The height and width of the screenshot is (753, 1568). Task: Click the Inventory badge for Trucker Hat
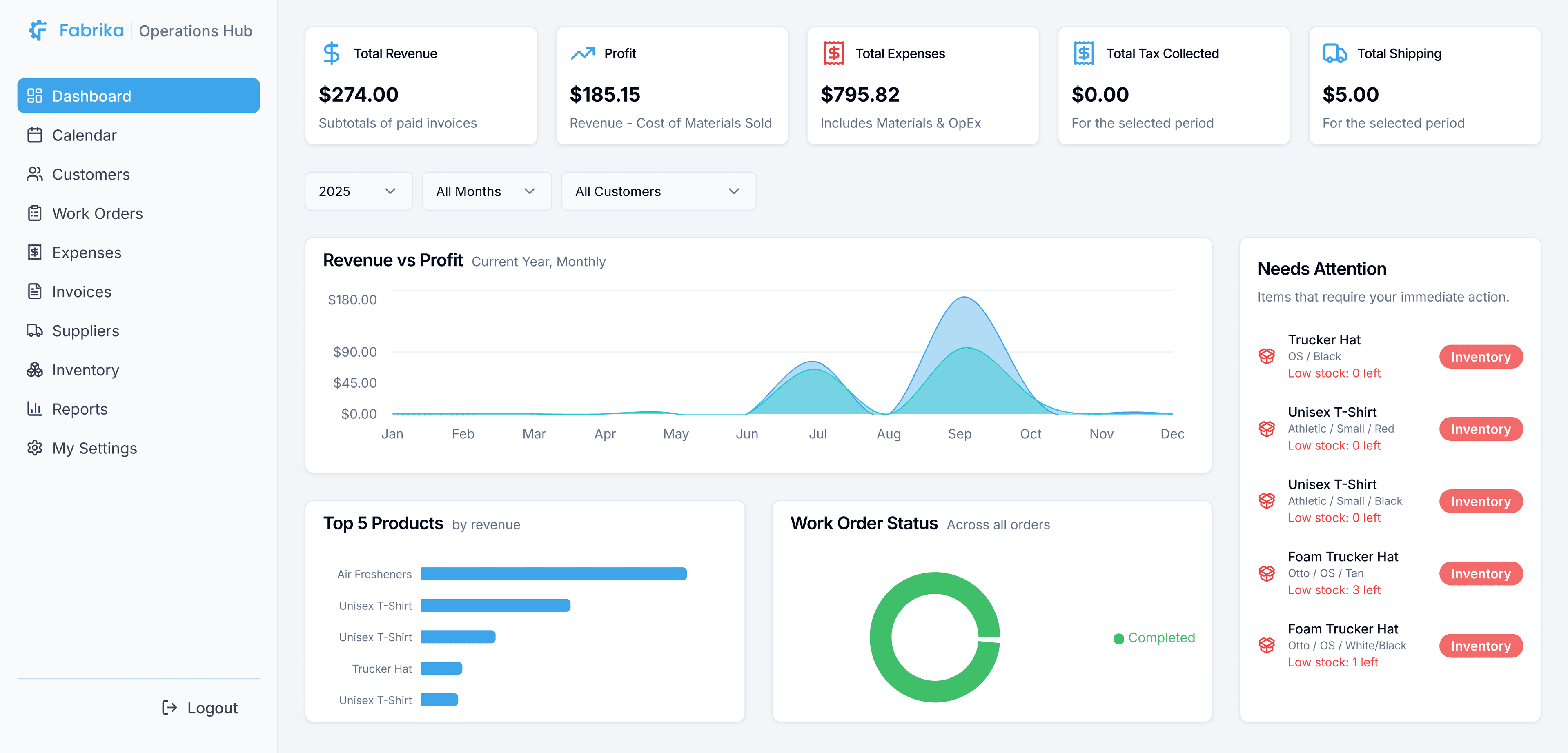click(x=1481, y=356)
